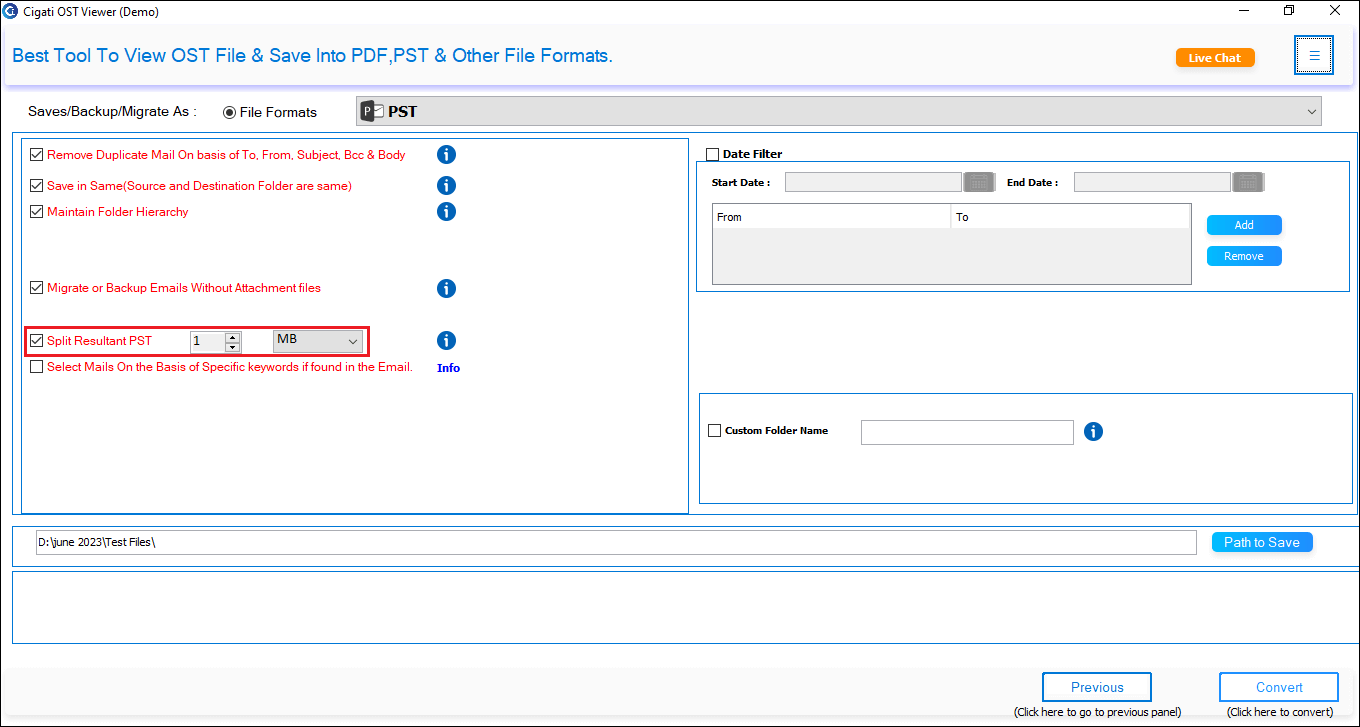The width and height of the screenshot is (1360, 727).
Task: Select the File Formats radio button
Action: click(230, 112)
